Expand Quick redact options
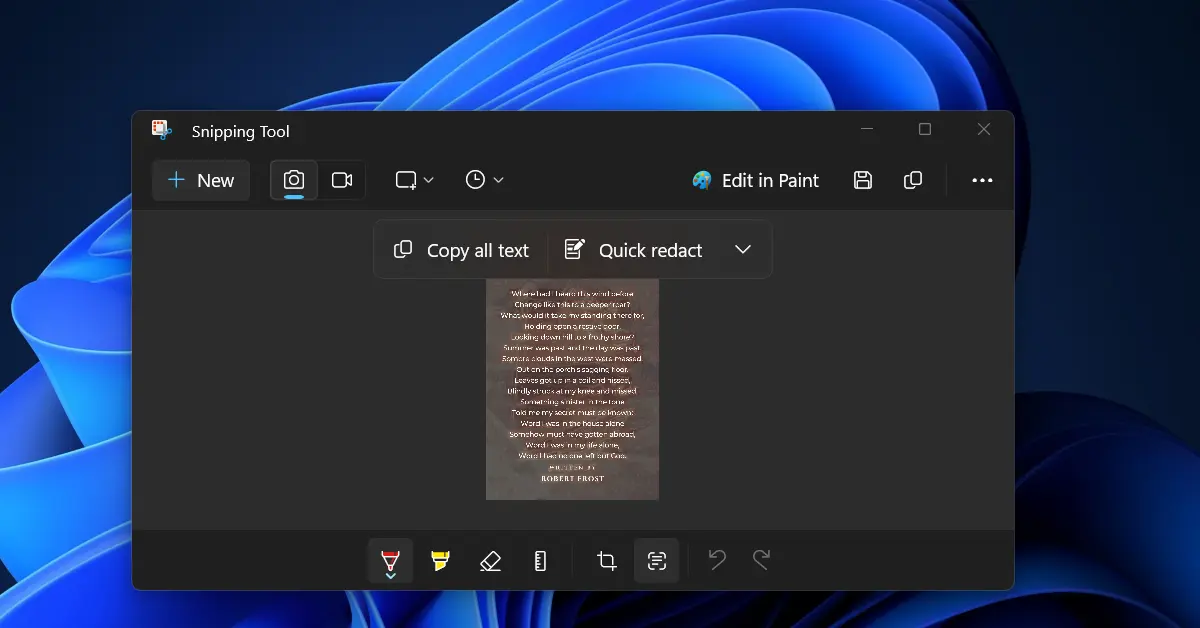The width and height of the screenshot is (1200, 628). coord(743,249)
